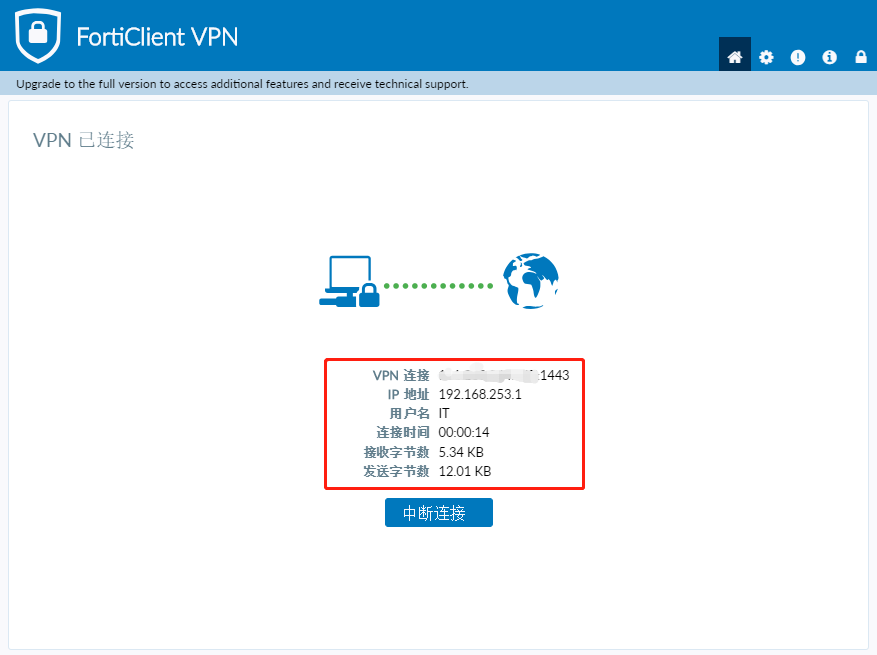Click the sent bytes 12.01 KB value
This screenshot has height=655, width=877.
[465, 472]
